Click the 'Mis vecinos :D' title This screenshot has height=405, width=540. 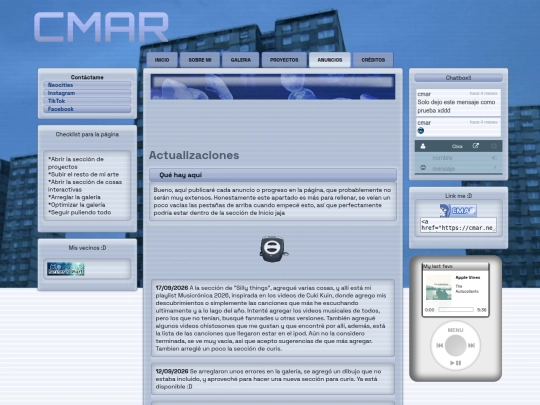[x=87, y=248]
